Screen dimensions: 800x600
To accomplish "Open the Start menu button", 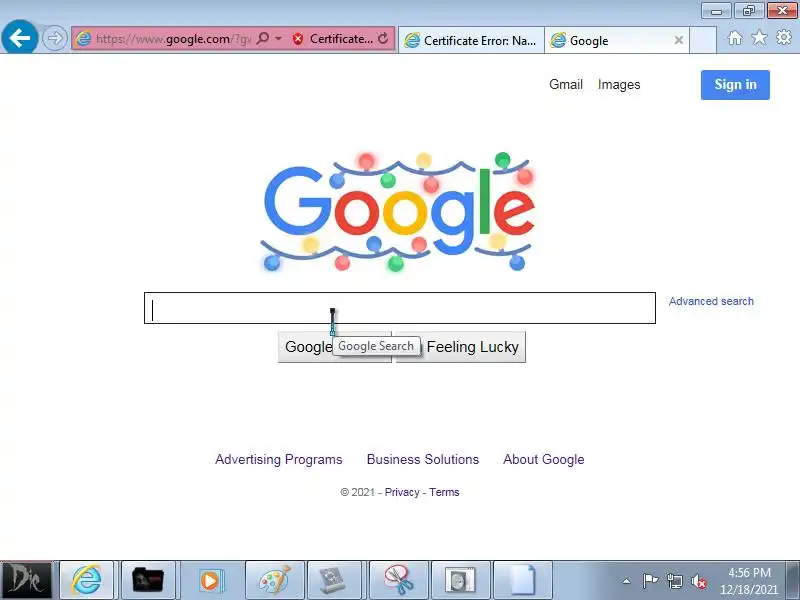I will (26, 580).
